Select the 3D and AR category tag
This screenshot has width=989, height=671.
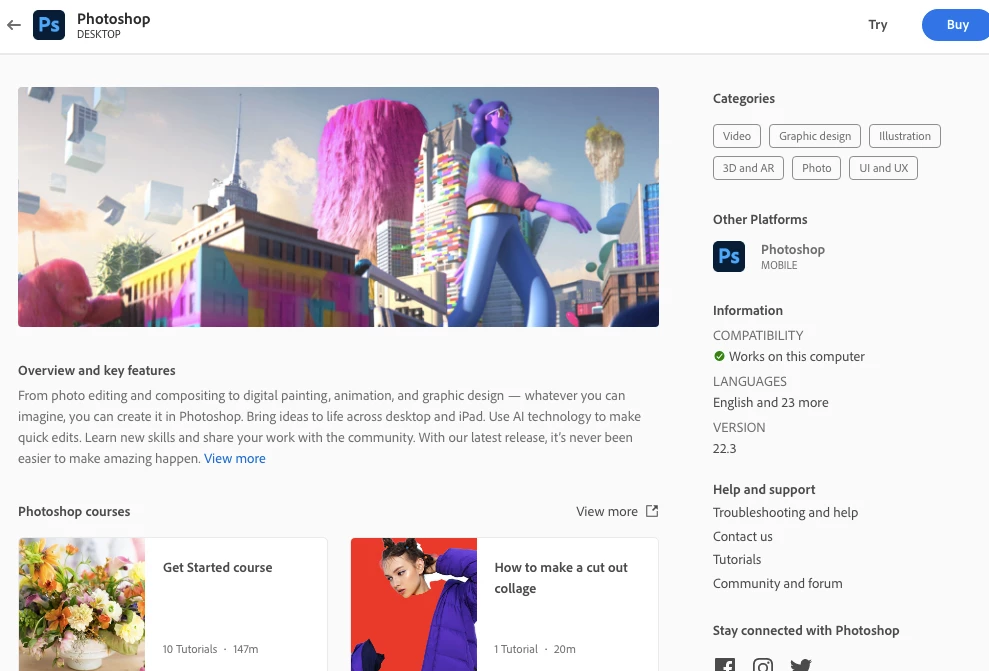coord(748,168)
